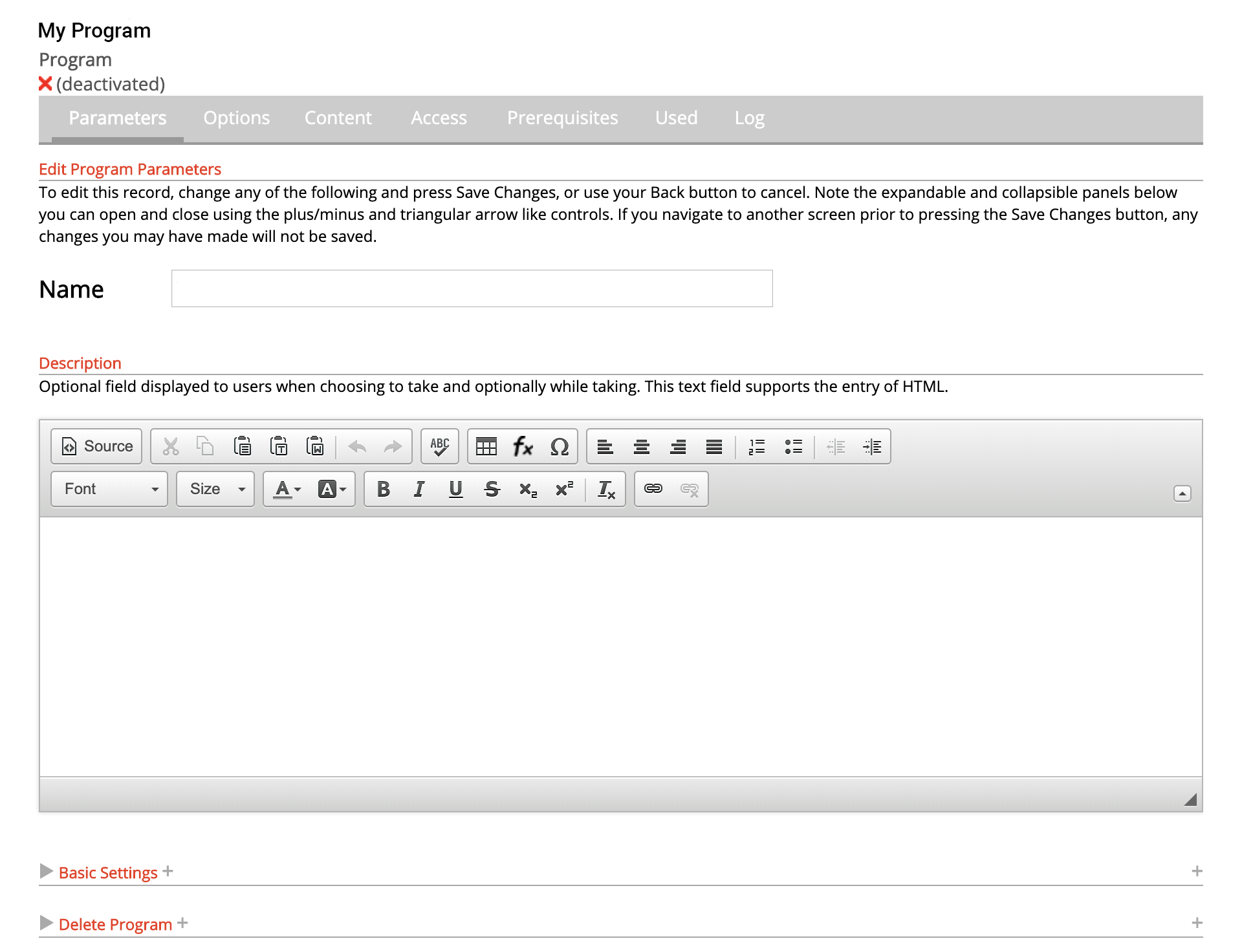Run the ABC spell checker
Screen dimensions: 1242x952
440,446
